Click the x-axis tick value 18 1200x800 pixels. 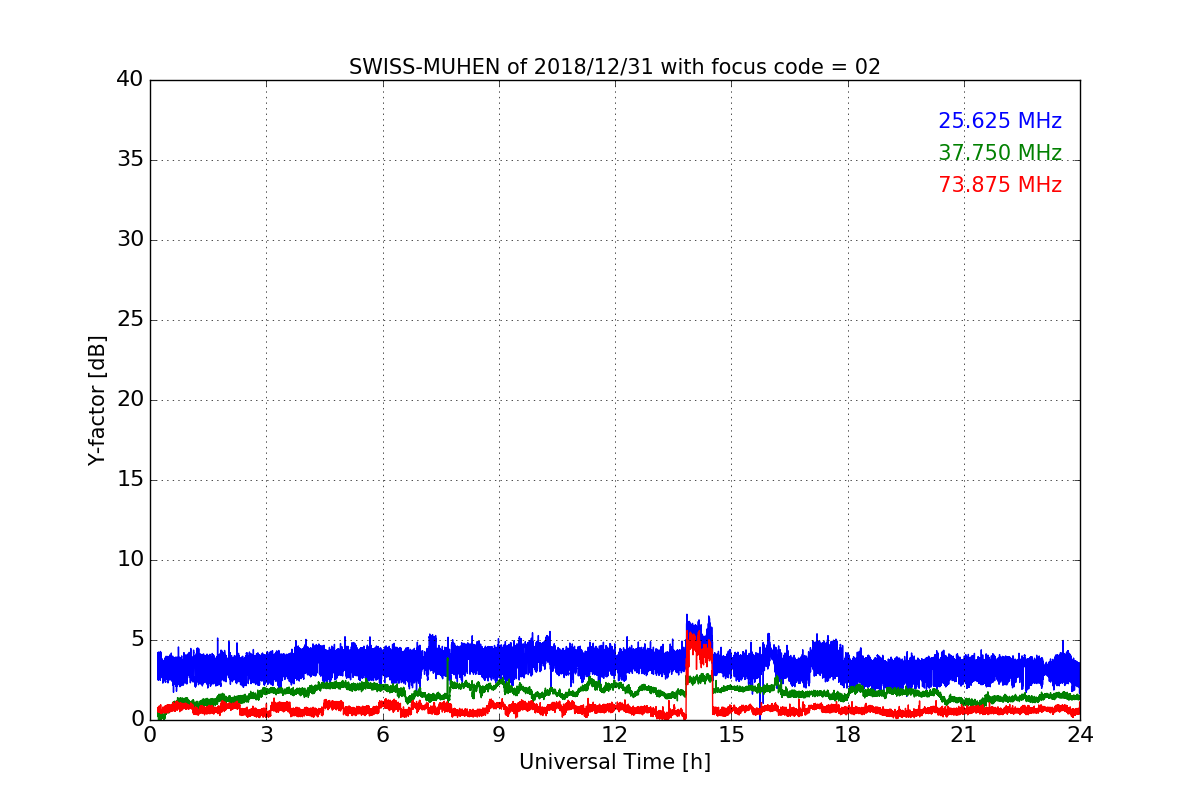(x=848, y=735)
